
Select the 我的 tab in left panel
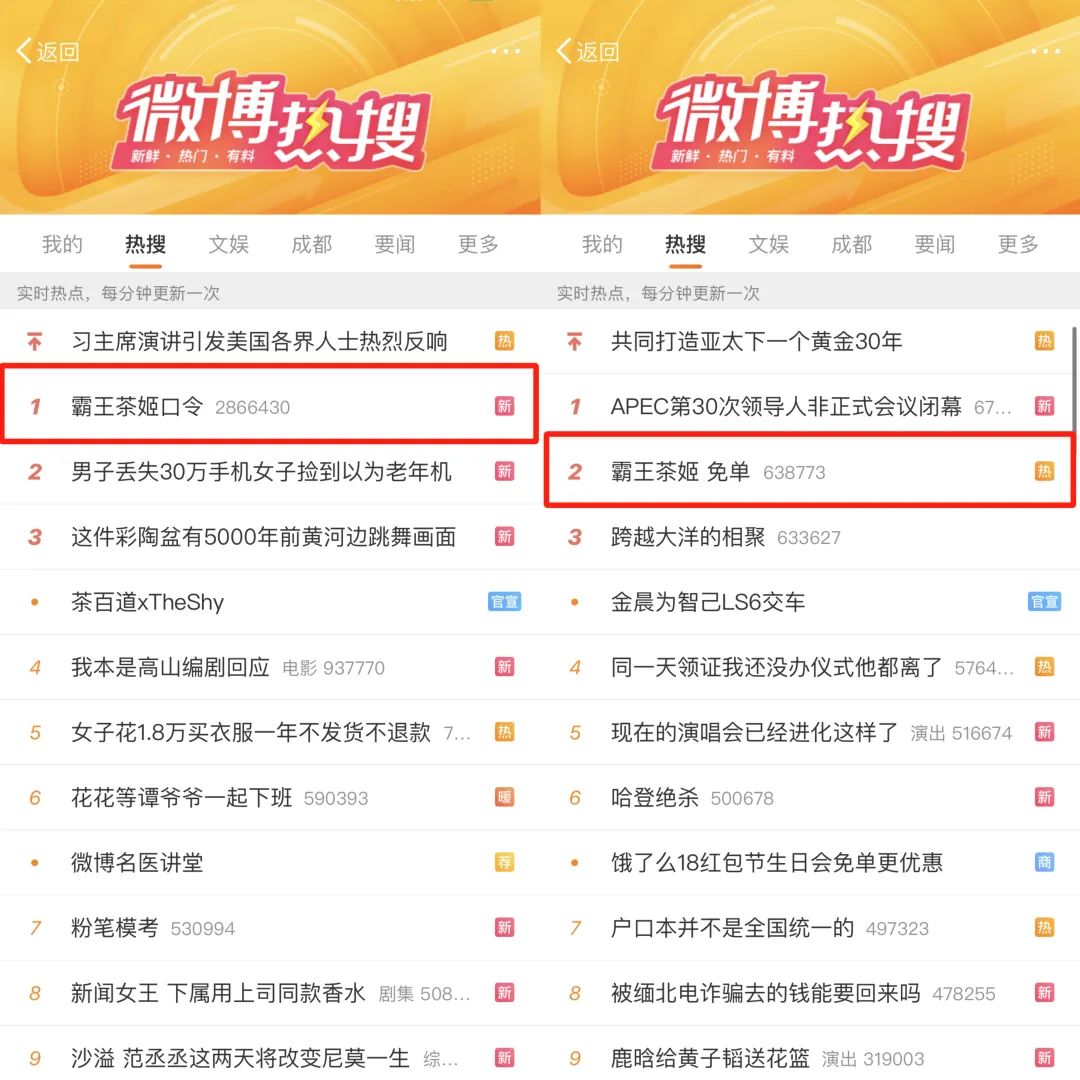(62, 245)
